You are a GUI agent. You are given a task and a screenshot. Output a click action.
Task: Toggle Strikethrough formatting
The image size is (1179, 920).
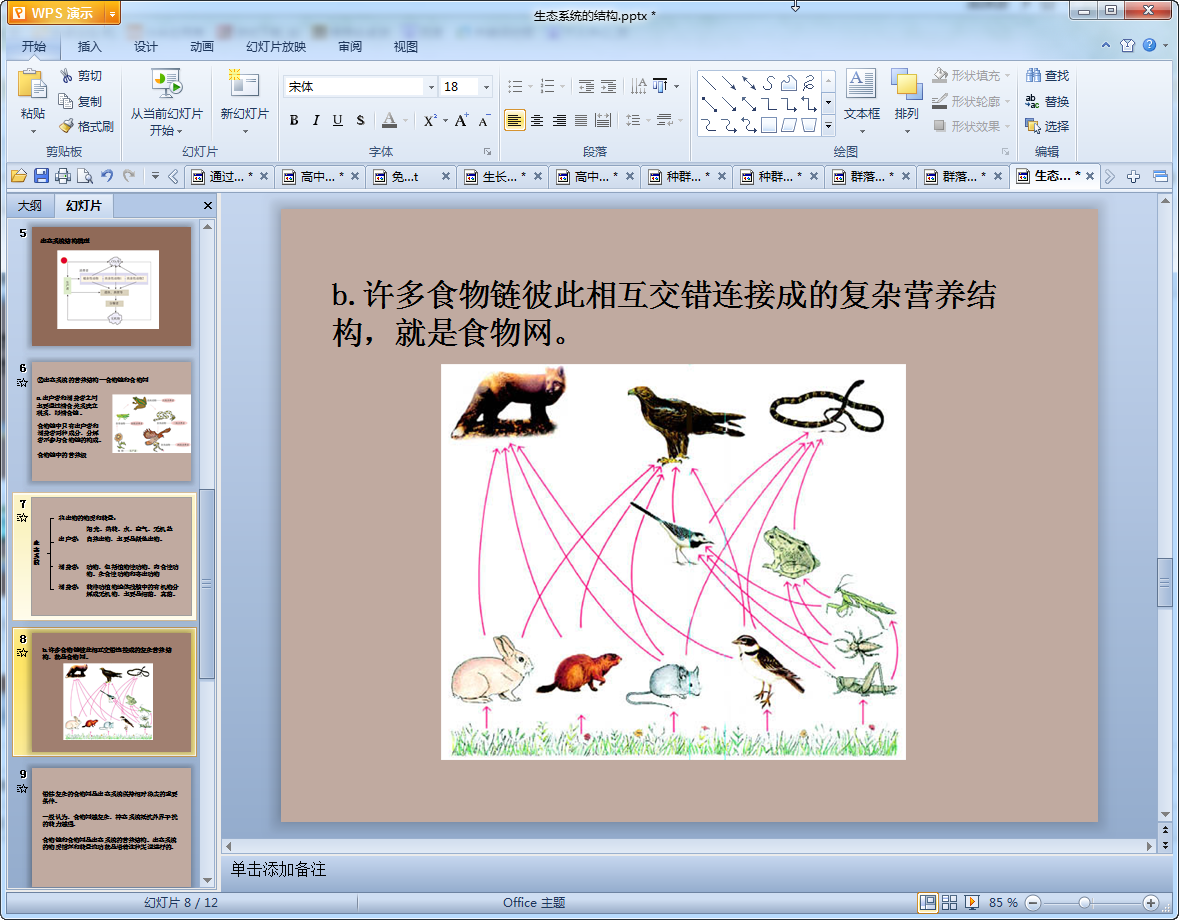coord(360,120)
